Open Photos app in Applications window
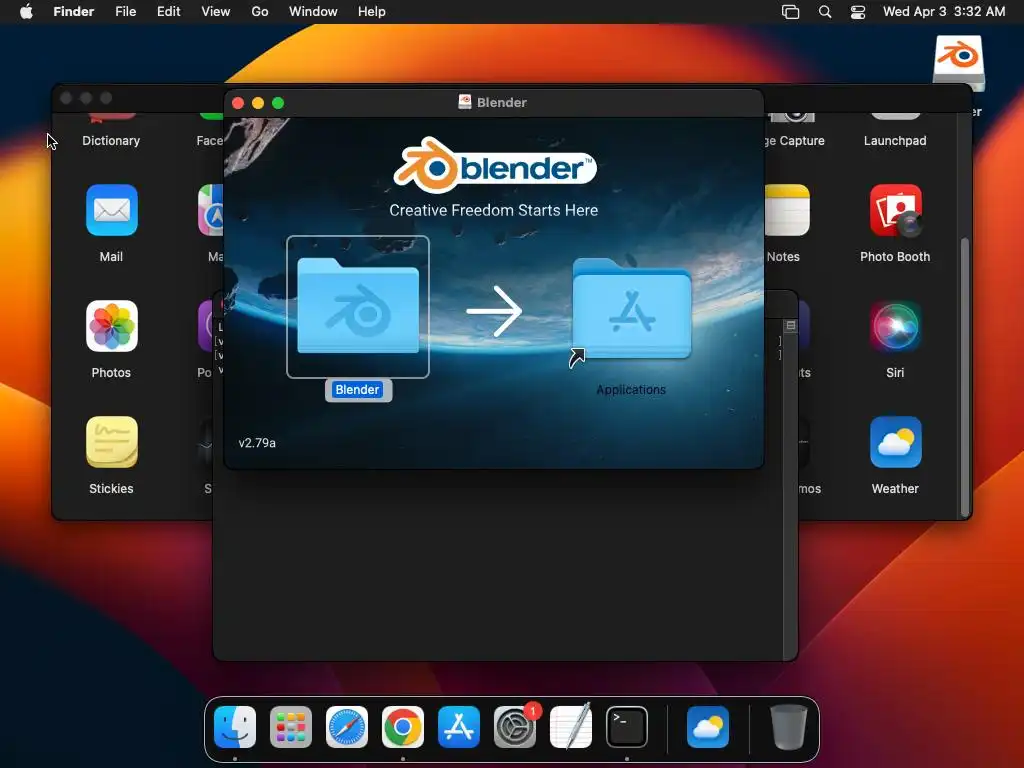1024x768 pixels. tap(112, 326)
